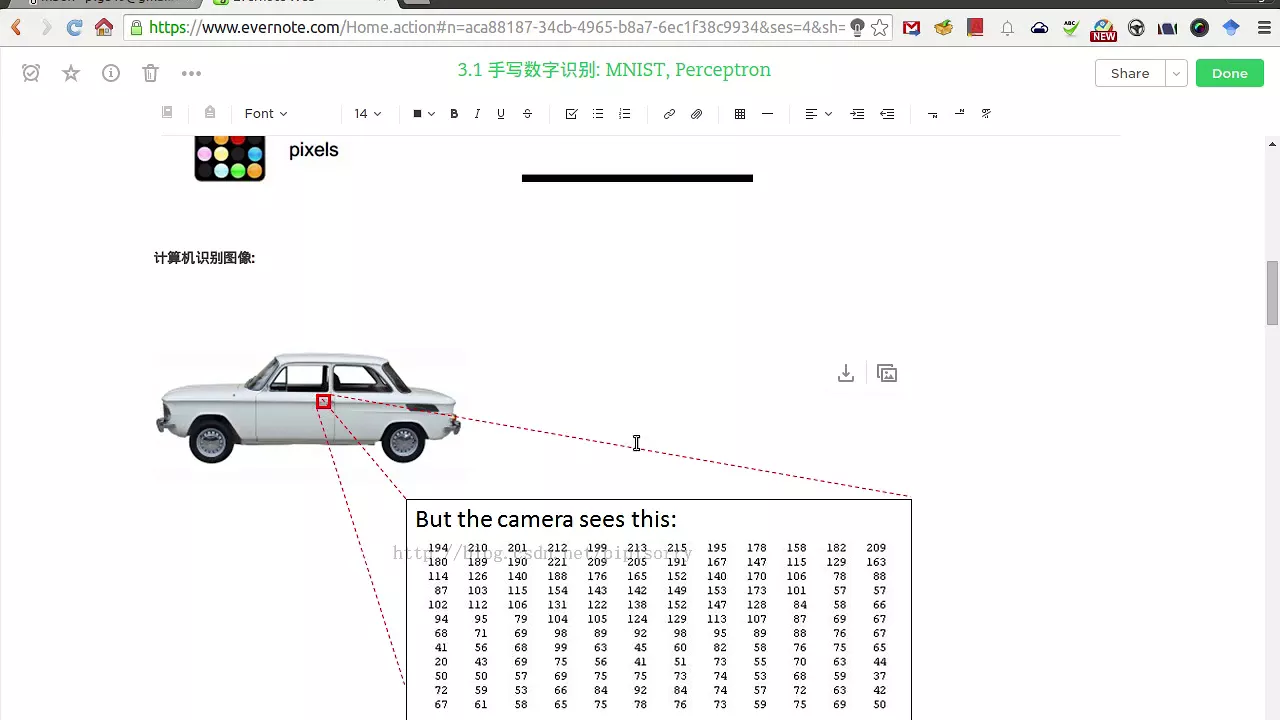Image resolution: width=1280 pixels, height=720 pixels.
Task: Add note to shortcuts with star icon
Action: pyautogui.click(x=71, y=73)
